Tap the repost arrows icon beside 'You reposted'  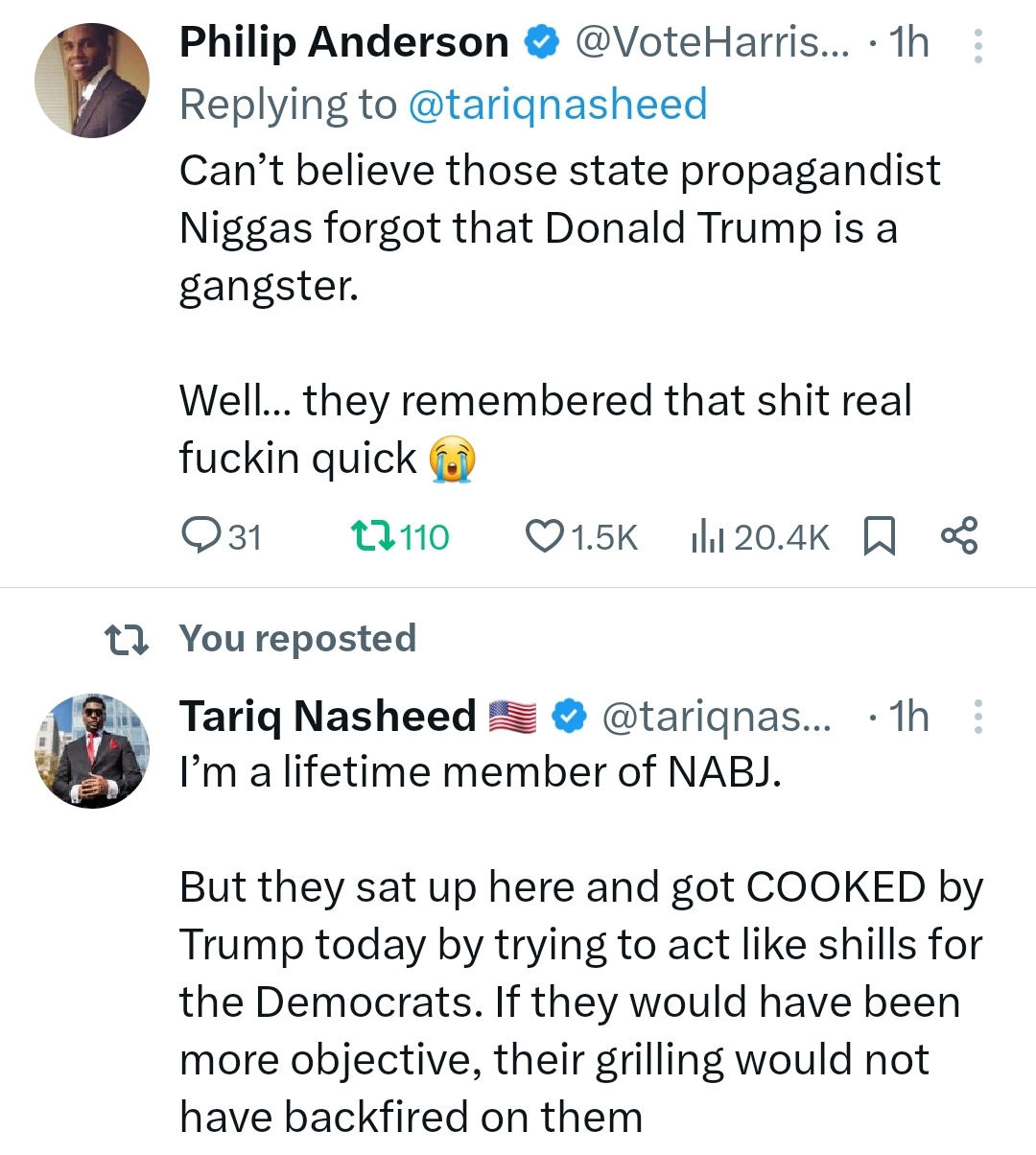(126, 639)
